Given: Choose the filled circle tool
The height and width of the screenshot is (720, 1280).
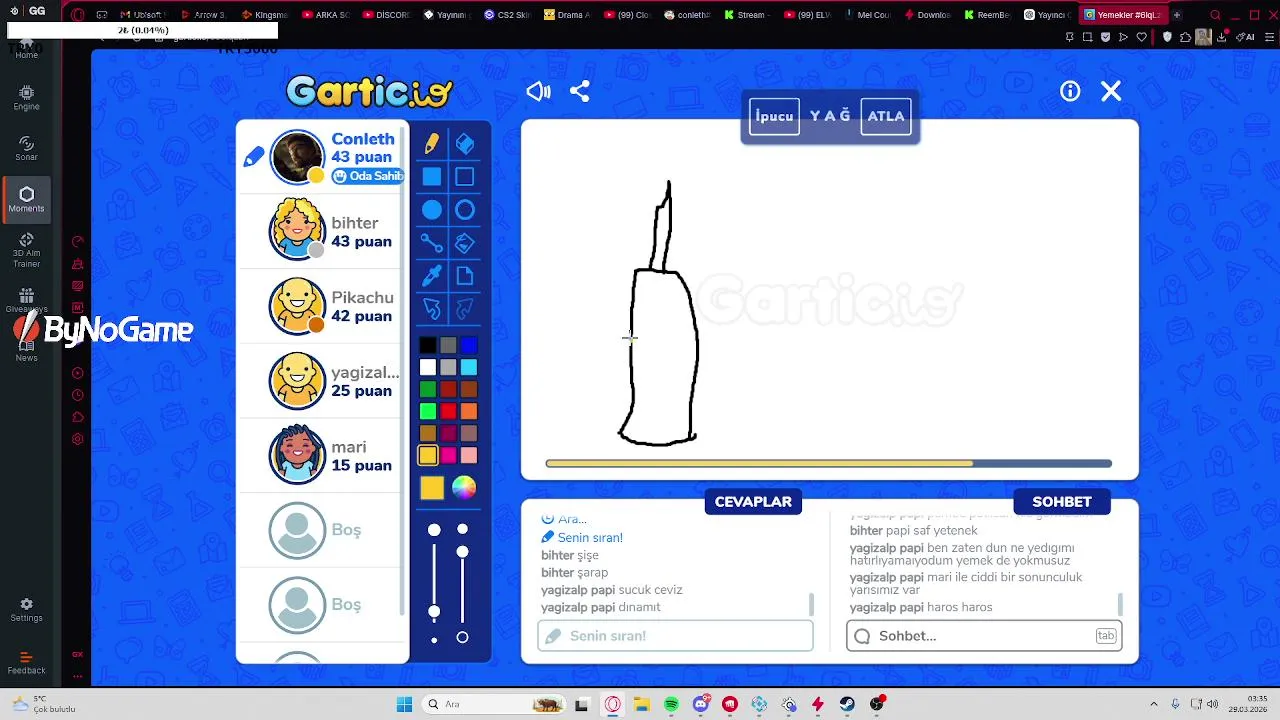Looking at the screenshot, I should point(431,210).
